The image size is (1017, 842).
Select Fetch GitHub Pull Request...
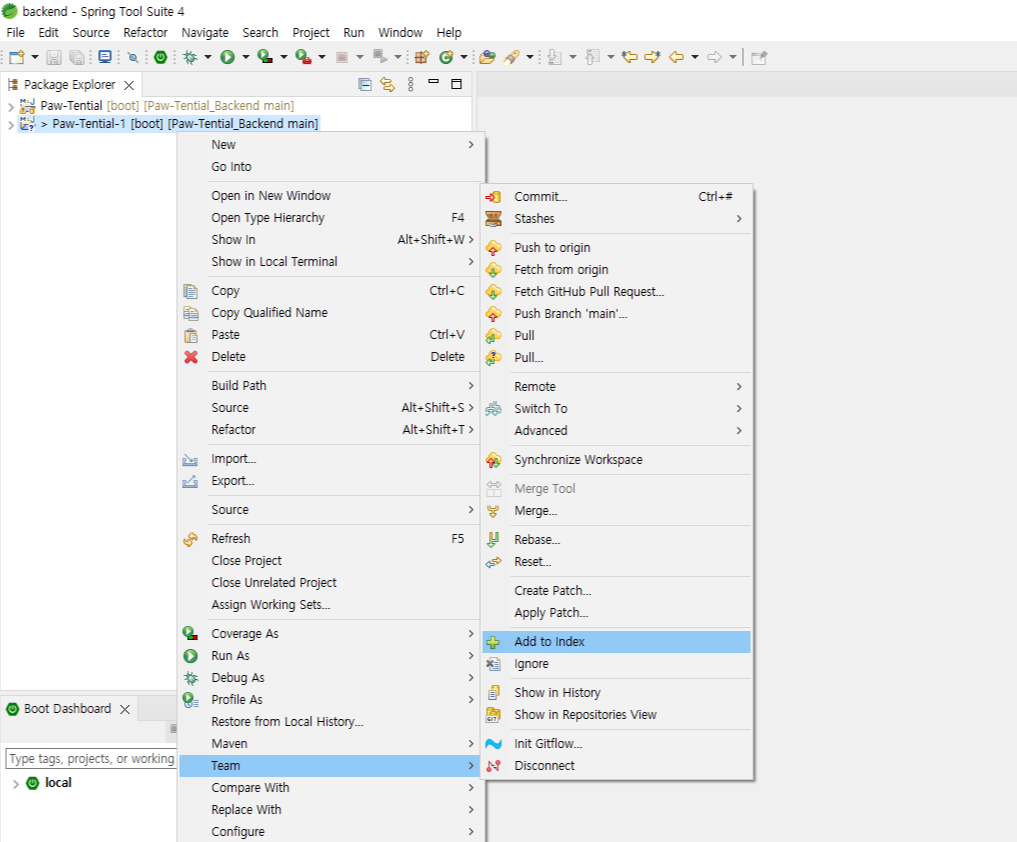[616, 292]
